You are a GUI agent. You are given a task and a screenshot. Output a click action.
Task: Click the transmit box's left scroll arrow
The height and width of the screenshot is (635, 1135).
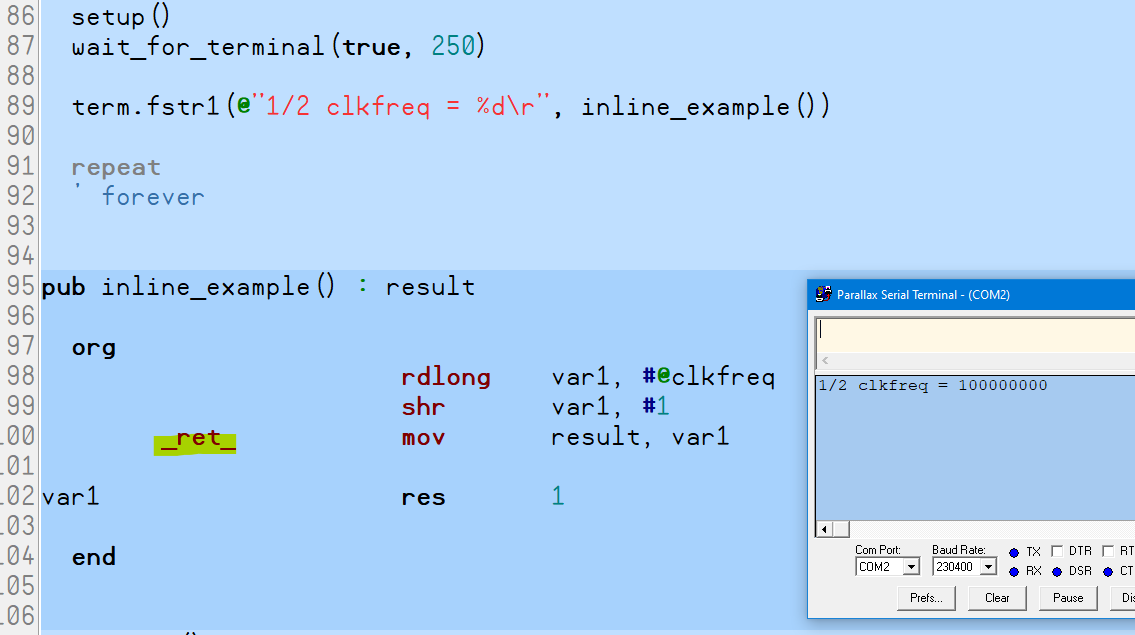pos(825,361)
